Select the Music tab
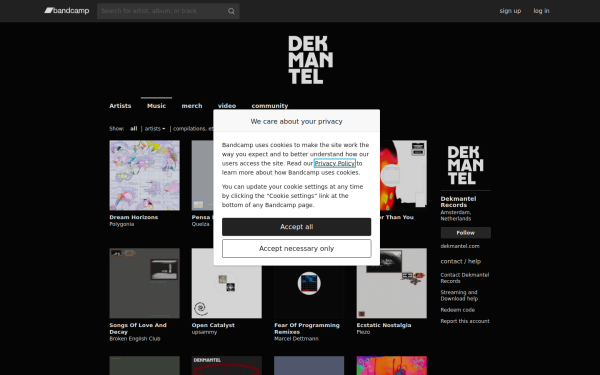This screenshot has width=600, height=375. 157,106
